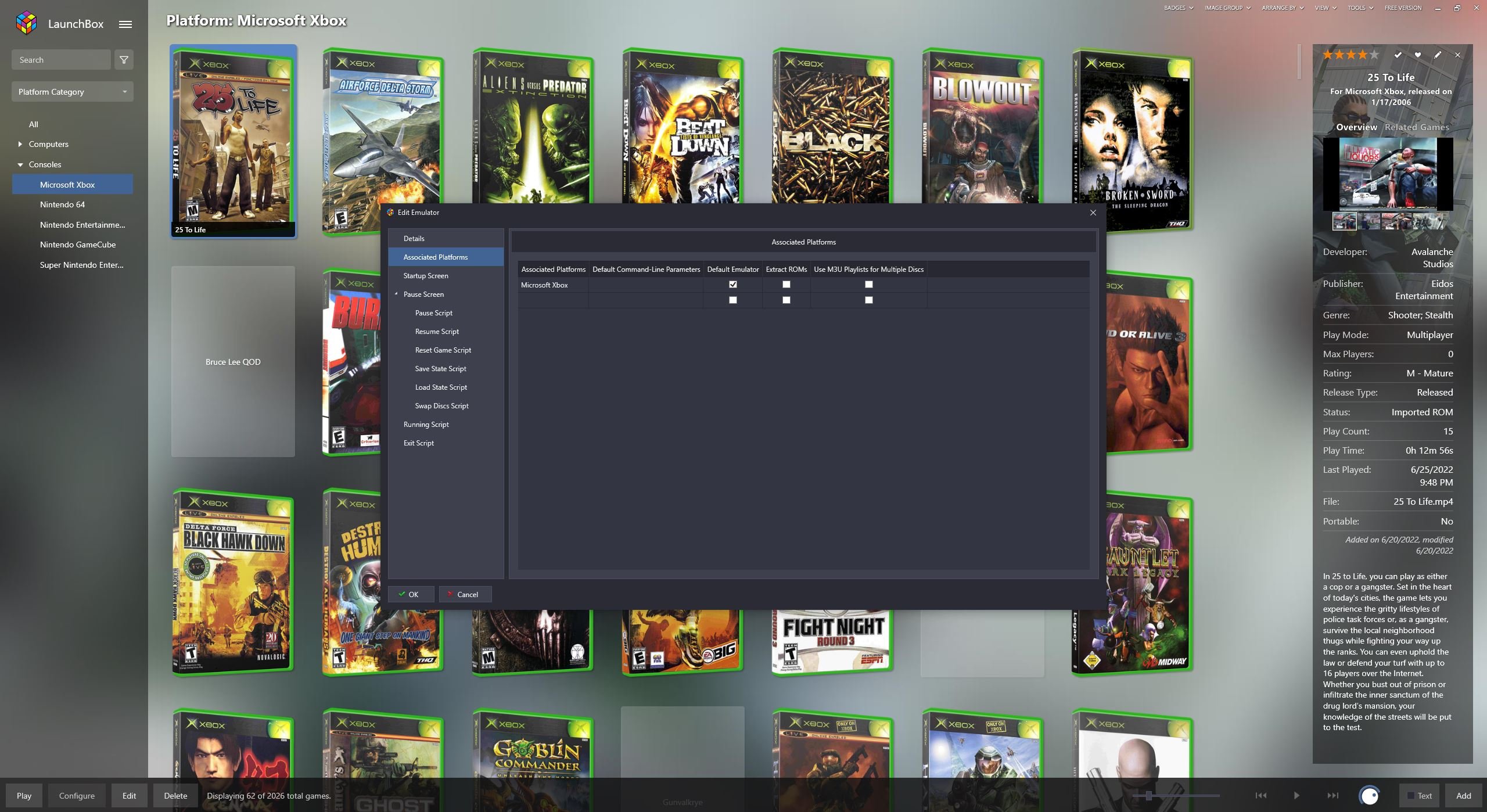Close the game details panel with X icon

1457,55
